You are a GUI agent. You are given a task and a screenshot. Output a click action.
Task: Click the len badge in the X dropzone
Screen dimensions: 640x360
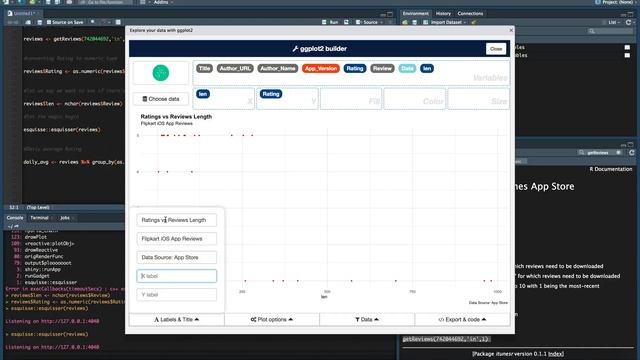(203, 94)
